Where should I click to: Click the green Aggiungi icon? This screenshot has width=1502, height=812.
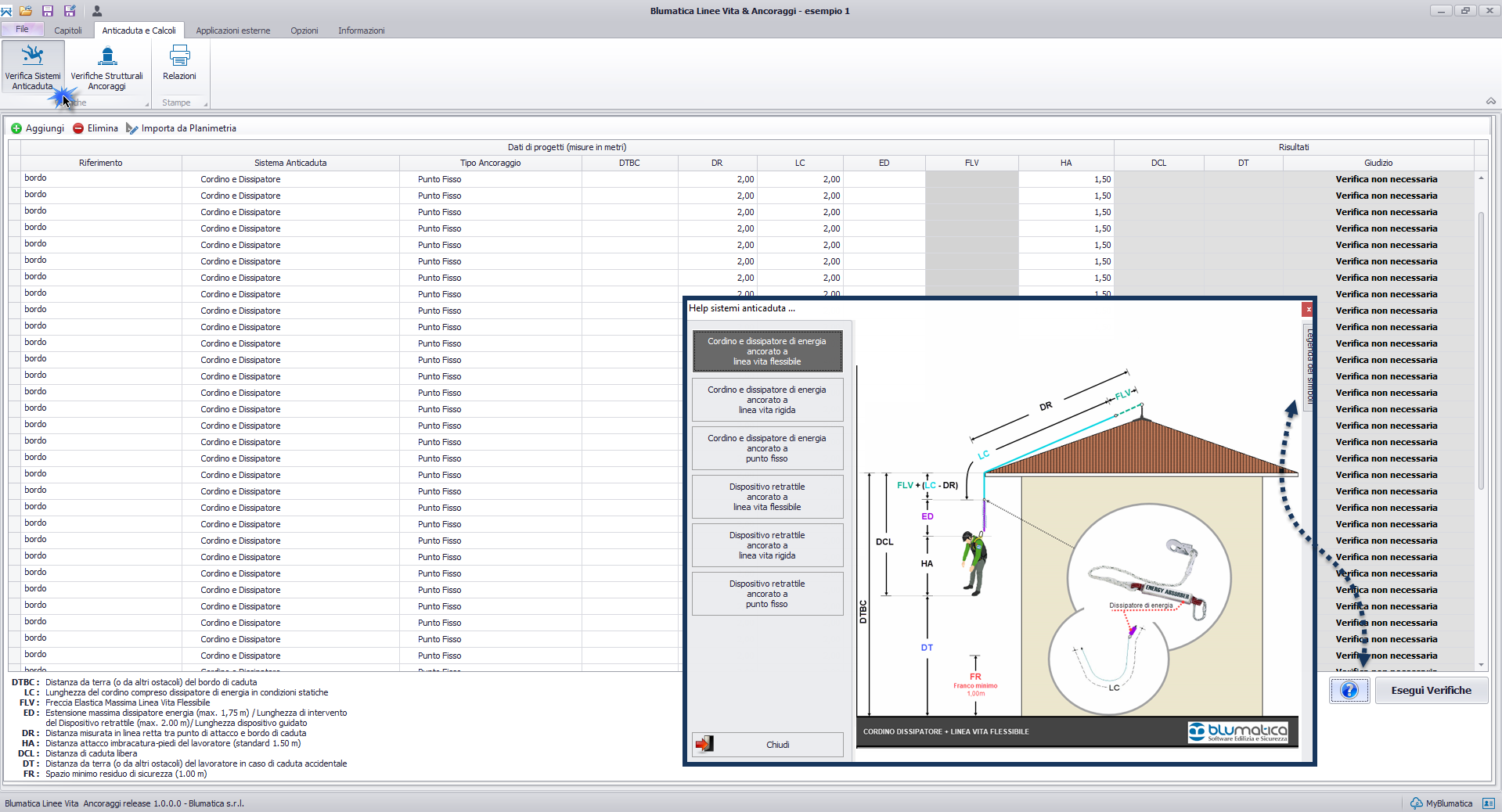pos(16,128)
